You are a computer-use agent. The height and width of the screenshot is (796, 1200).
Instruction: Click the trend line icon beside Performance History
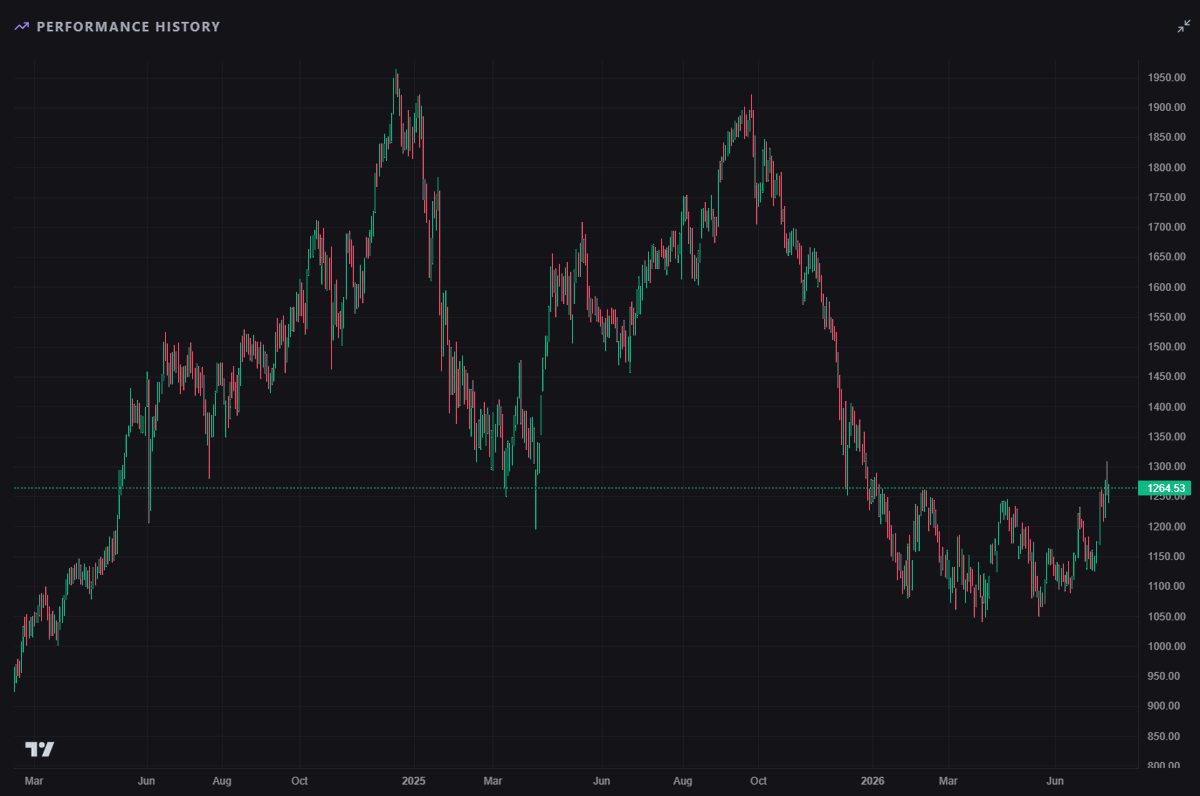click(x=22, y=27)
